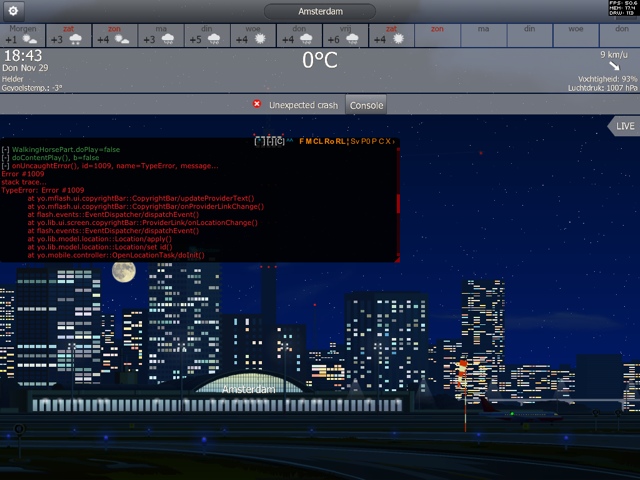640x480 pixels.
Task: Click the wind direction arrow icon
Action: tap(614, 66)
